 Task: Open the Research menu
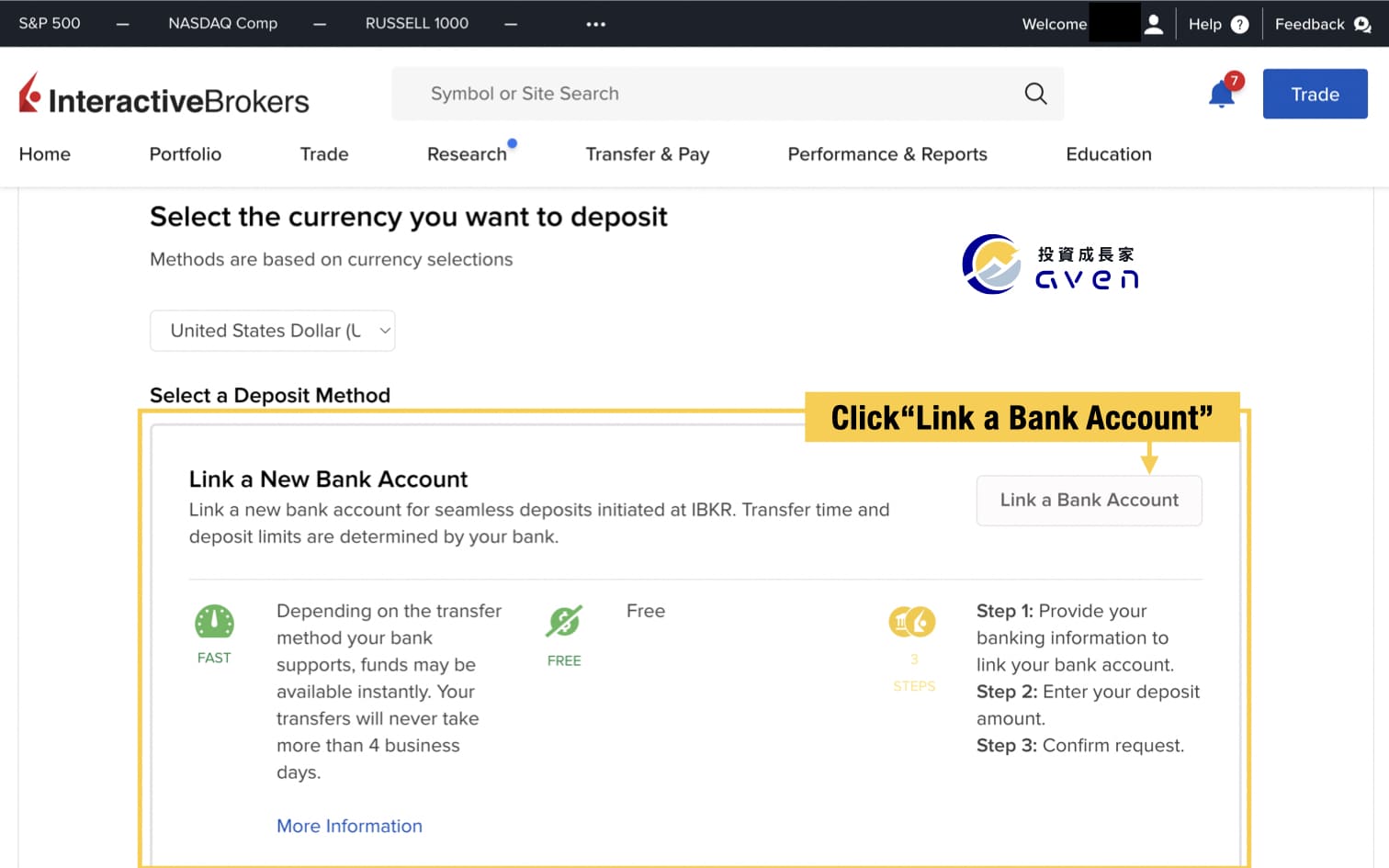pos(467,154)
